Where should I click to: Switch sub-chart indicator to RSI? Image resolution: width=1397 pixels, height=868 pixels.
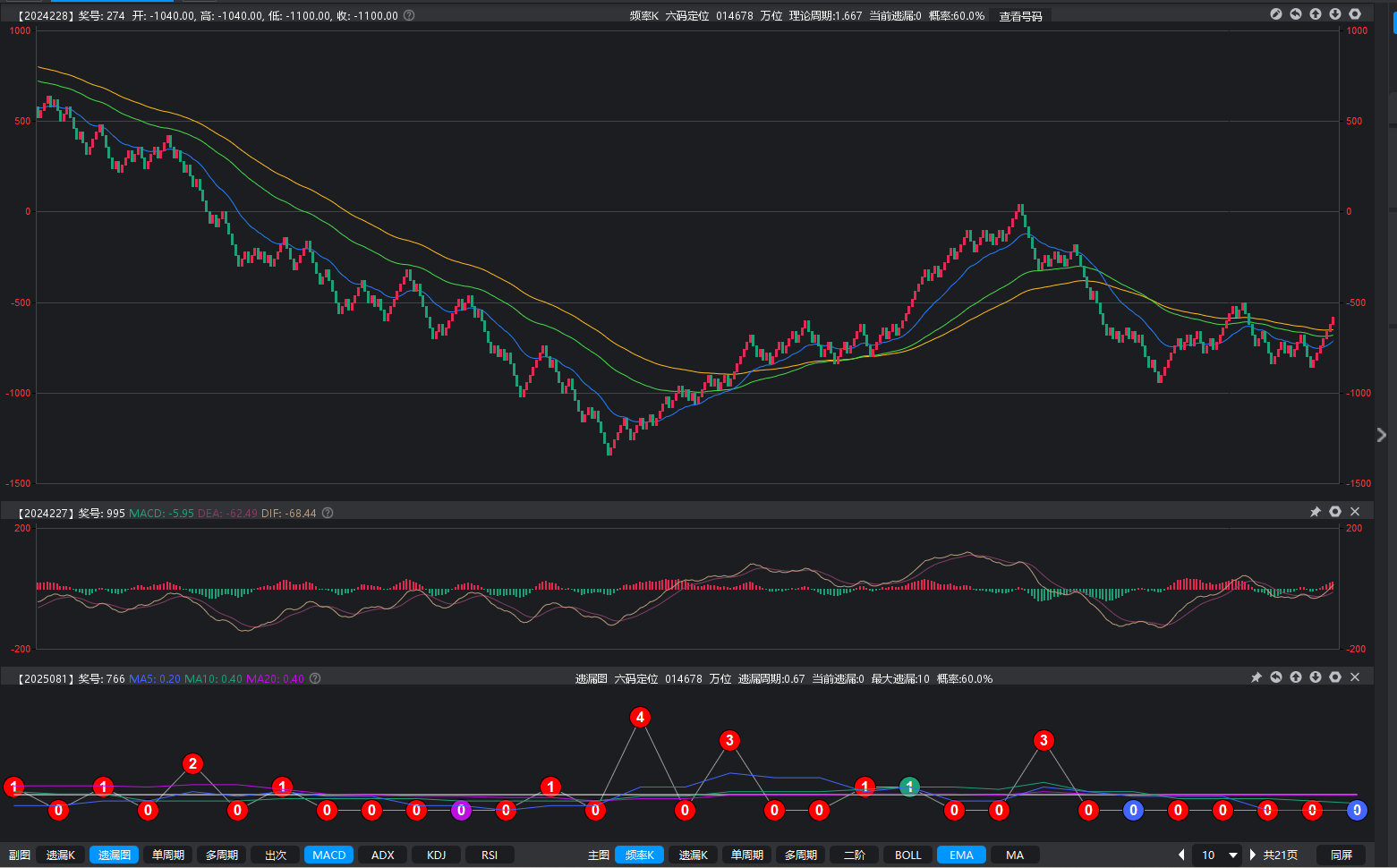pos(490,855)
